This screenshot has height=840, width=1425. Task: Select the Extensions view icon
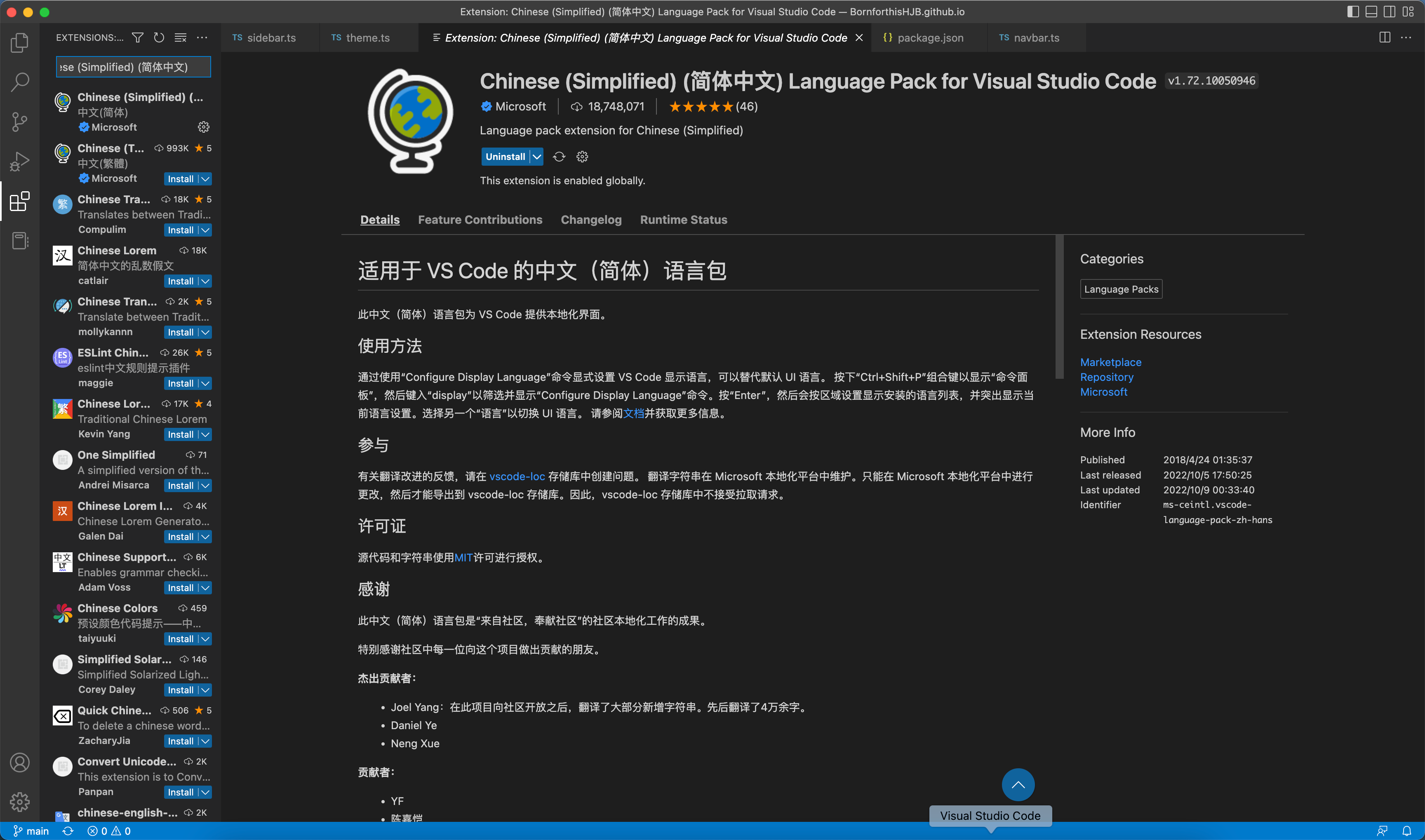20,201
